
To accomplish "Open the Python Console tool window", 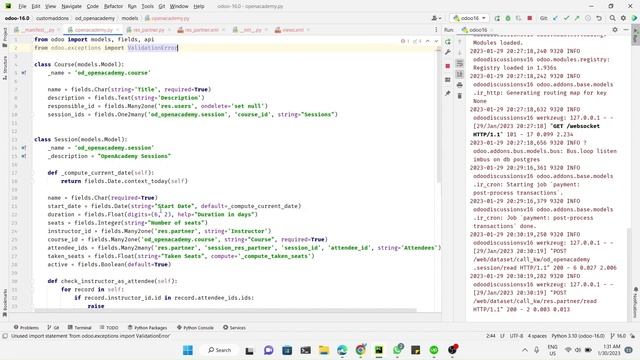I will 195,327.
